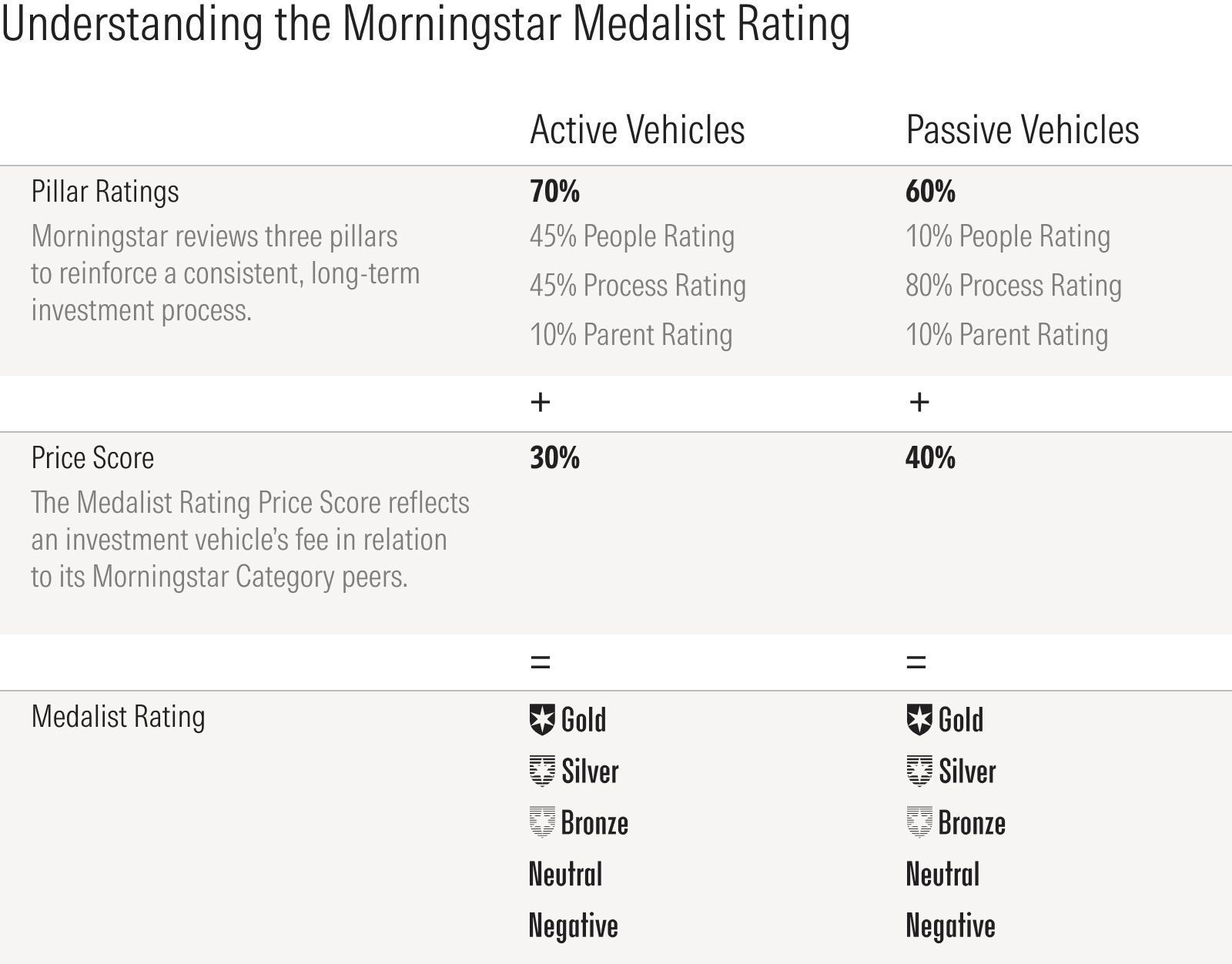Click the Gold medal icon under Passive Vehicles
This screenshot has height=964, width=1232.
[919, 720]
